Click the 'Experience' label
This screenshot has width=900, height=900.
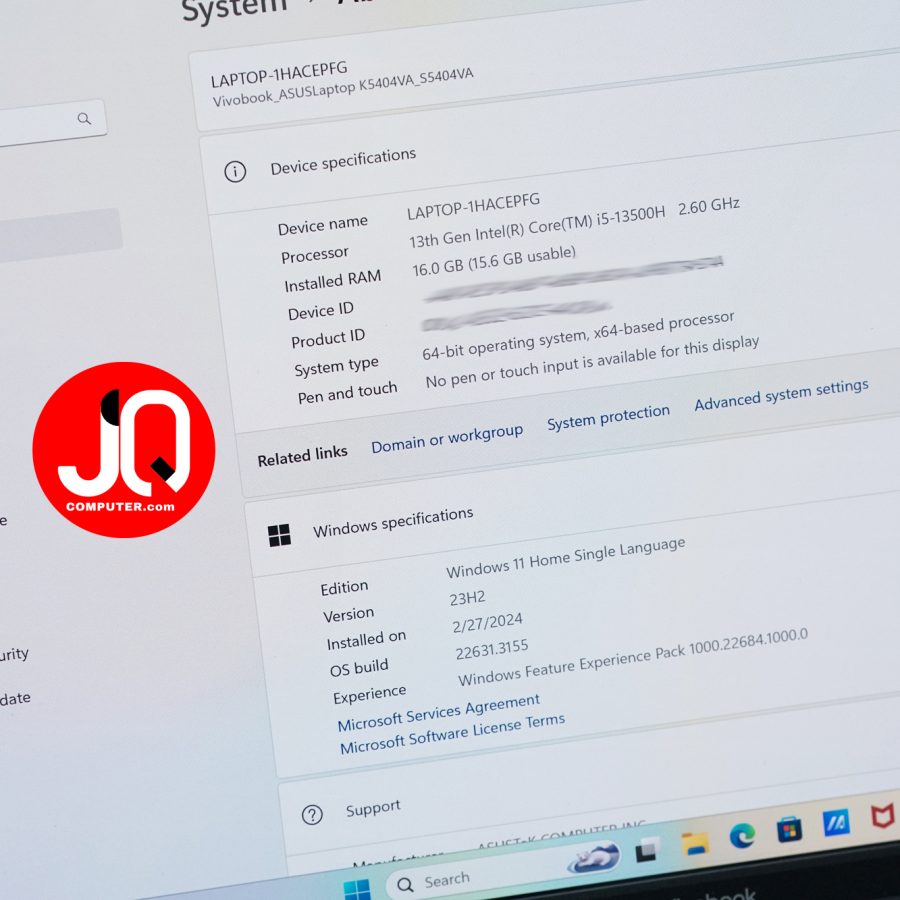pos(370,695)
